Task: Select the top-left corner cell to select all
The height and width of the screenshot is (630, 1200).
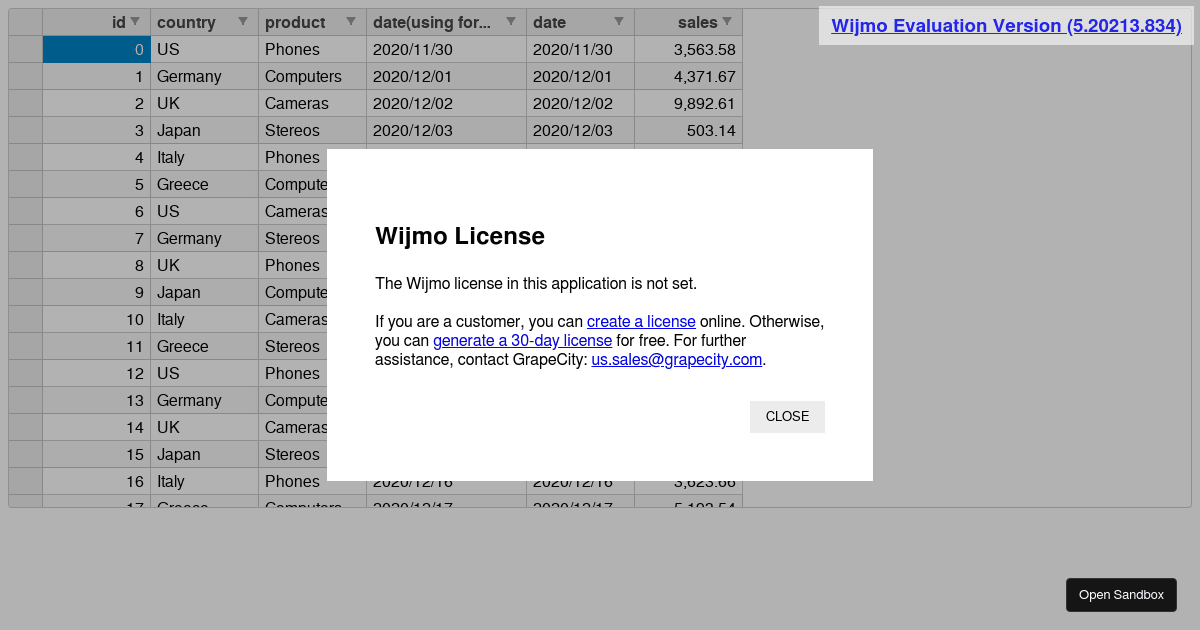Action: click(24, 22)
